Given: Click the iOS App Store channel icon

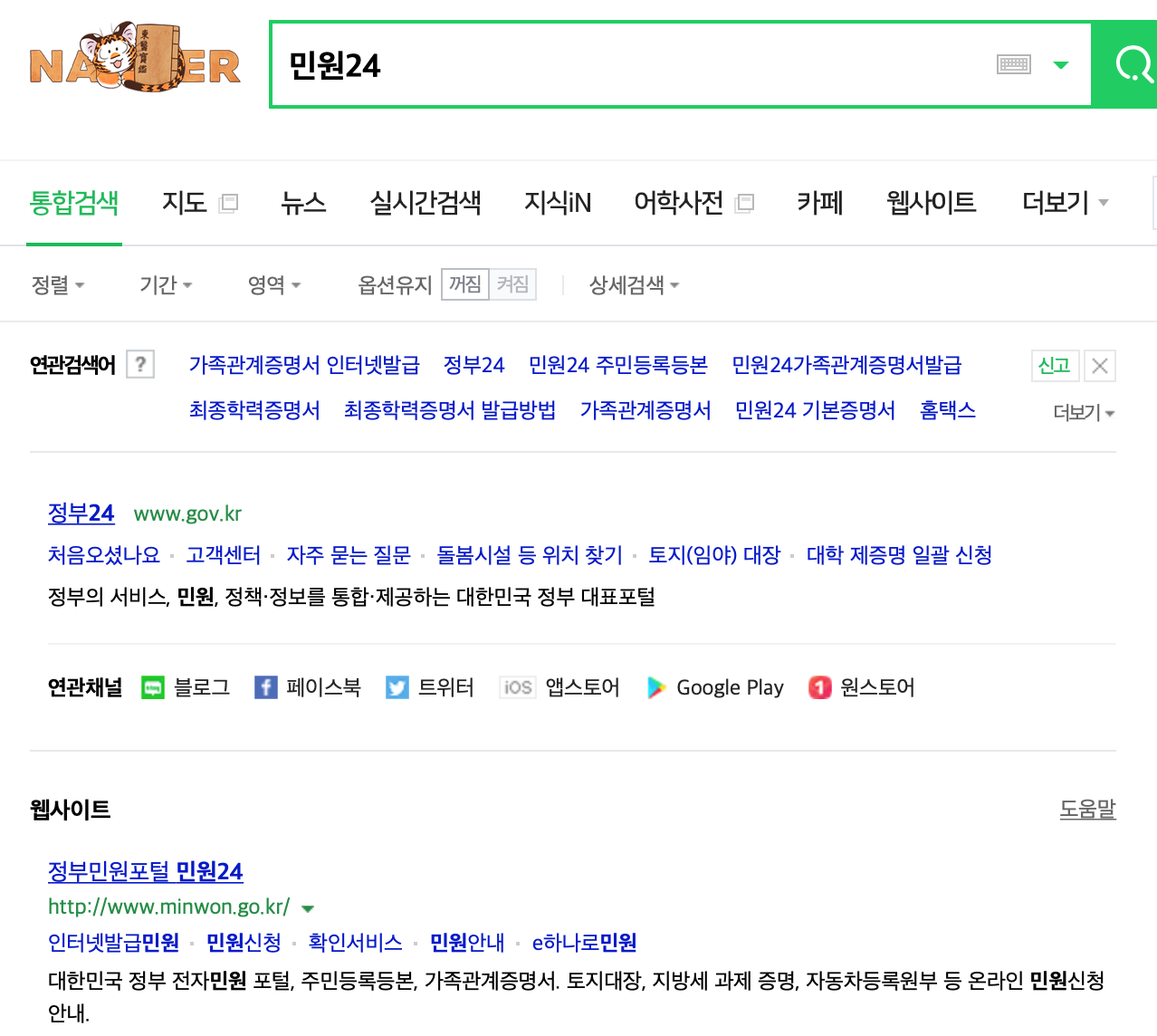Looking at the screenshot, I should coord(518,687).
